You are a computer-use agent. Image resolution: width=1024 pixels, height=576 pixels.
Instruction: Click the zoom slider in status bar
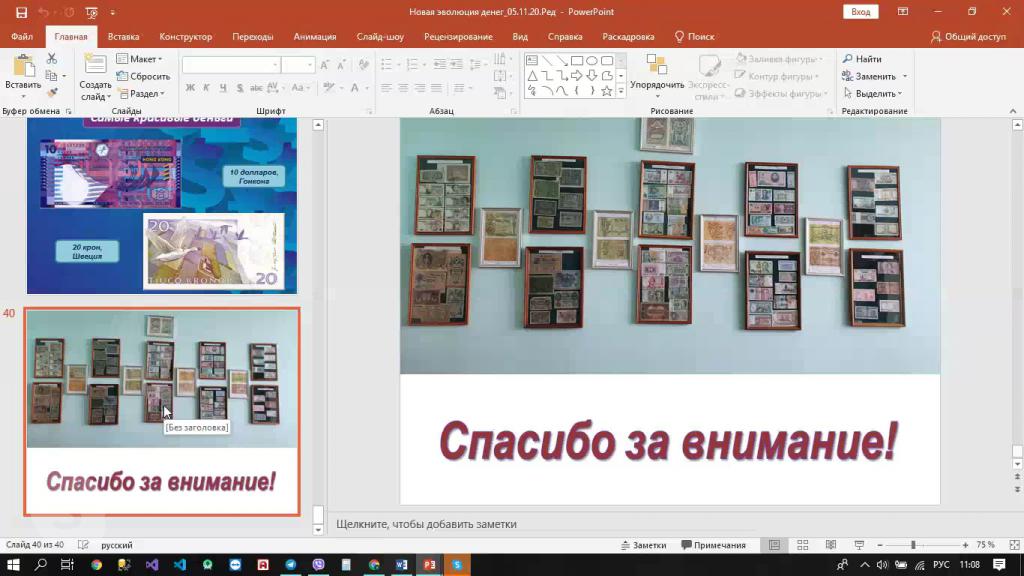[912, 545]
